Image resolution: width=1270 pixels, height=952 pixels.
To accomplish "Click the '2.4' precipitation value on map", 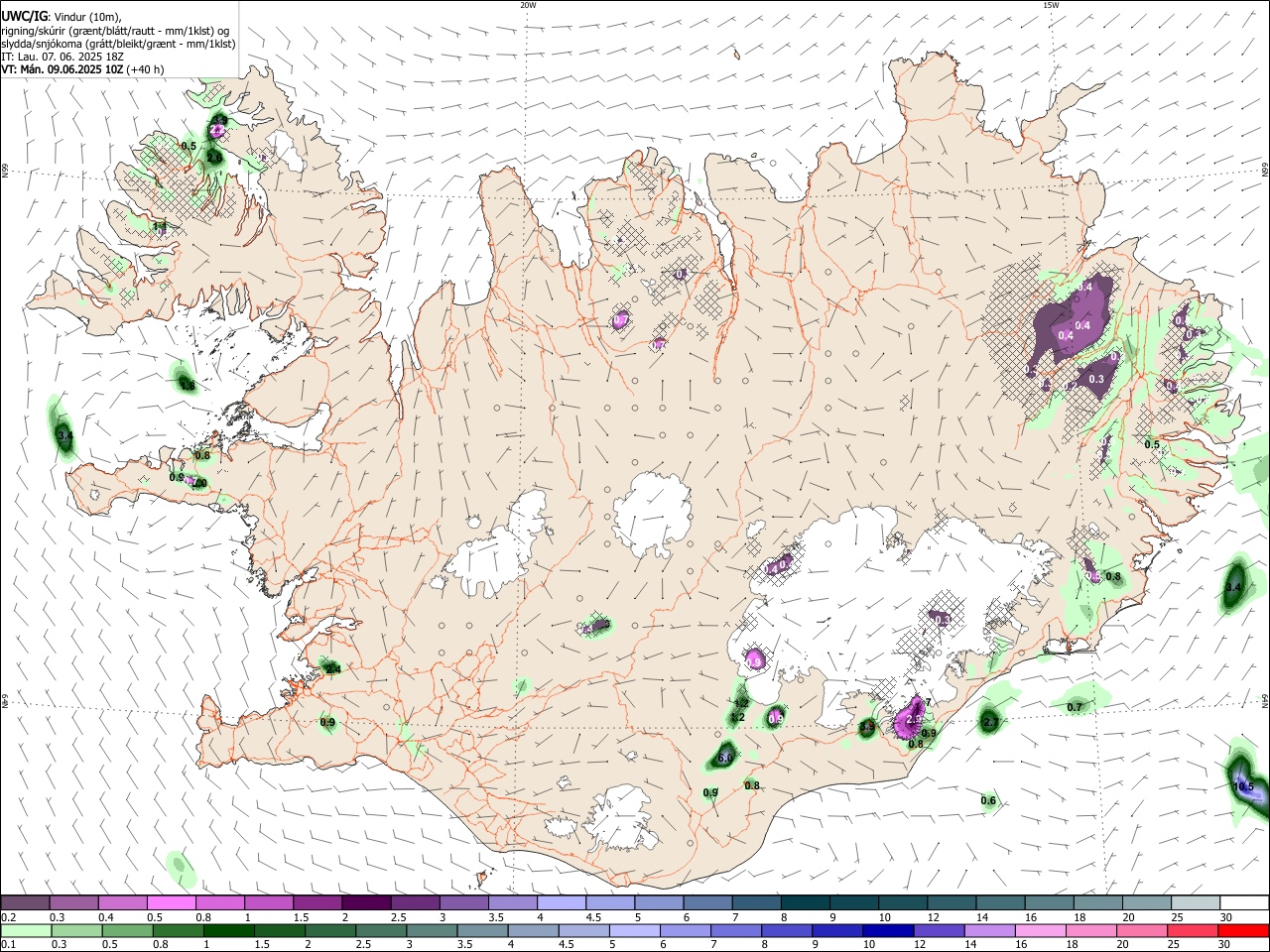I will click(x=333, y=670).
